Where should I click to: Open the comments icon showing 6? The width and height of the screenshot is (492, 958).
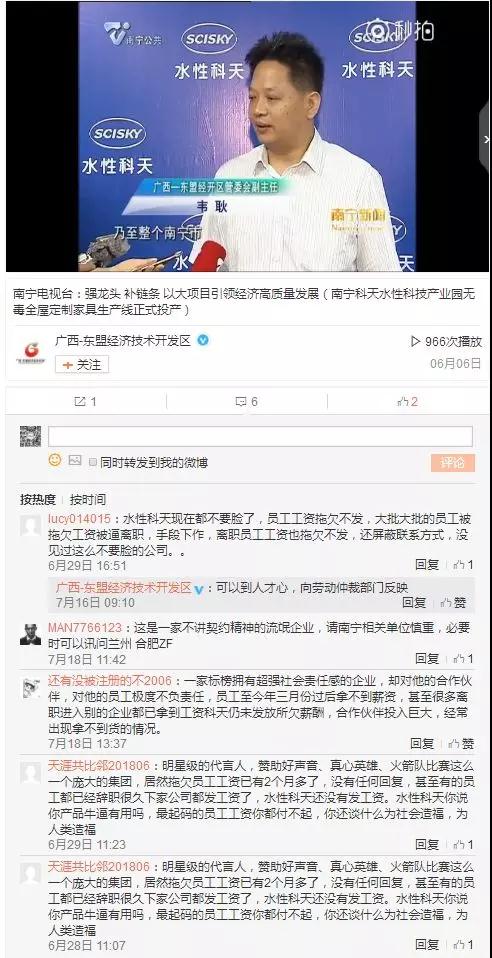241,401
